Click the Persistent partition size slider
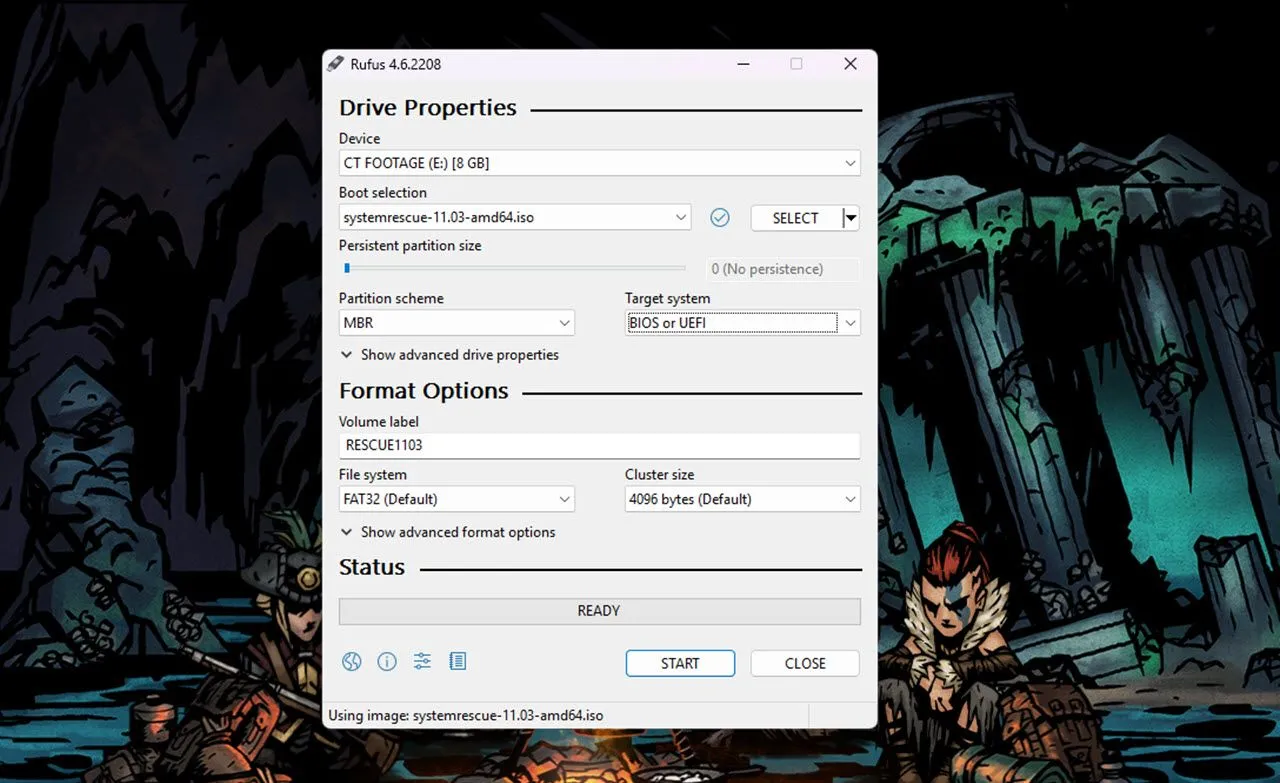This screenshot has width=1280, height=783. (513, 268)
